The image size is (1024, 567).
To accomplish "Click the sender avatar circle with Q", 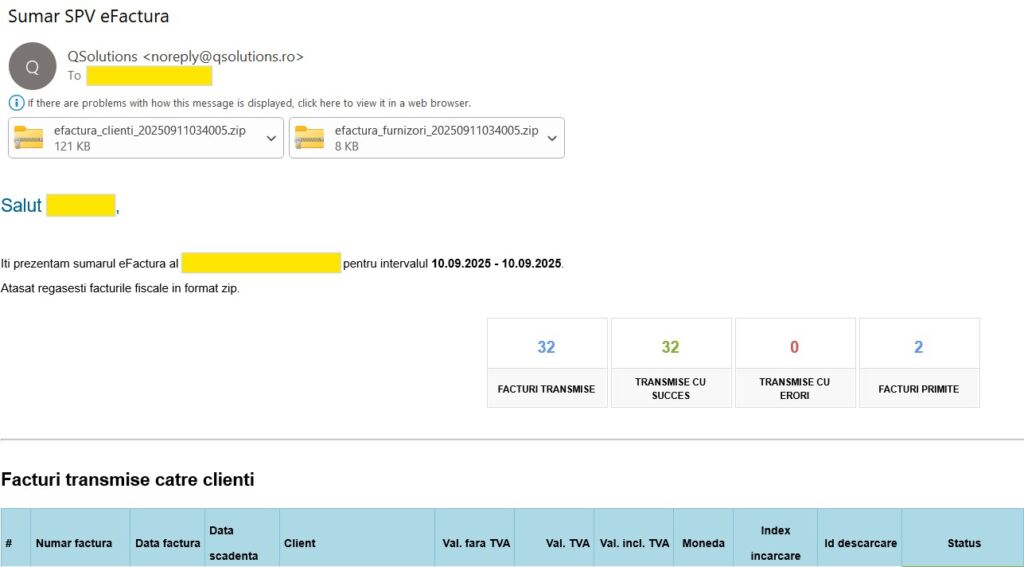I will [32, 66].
